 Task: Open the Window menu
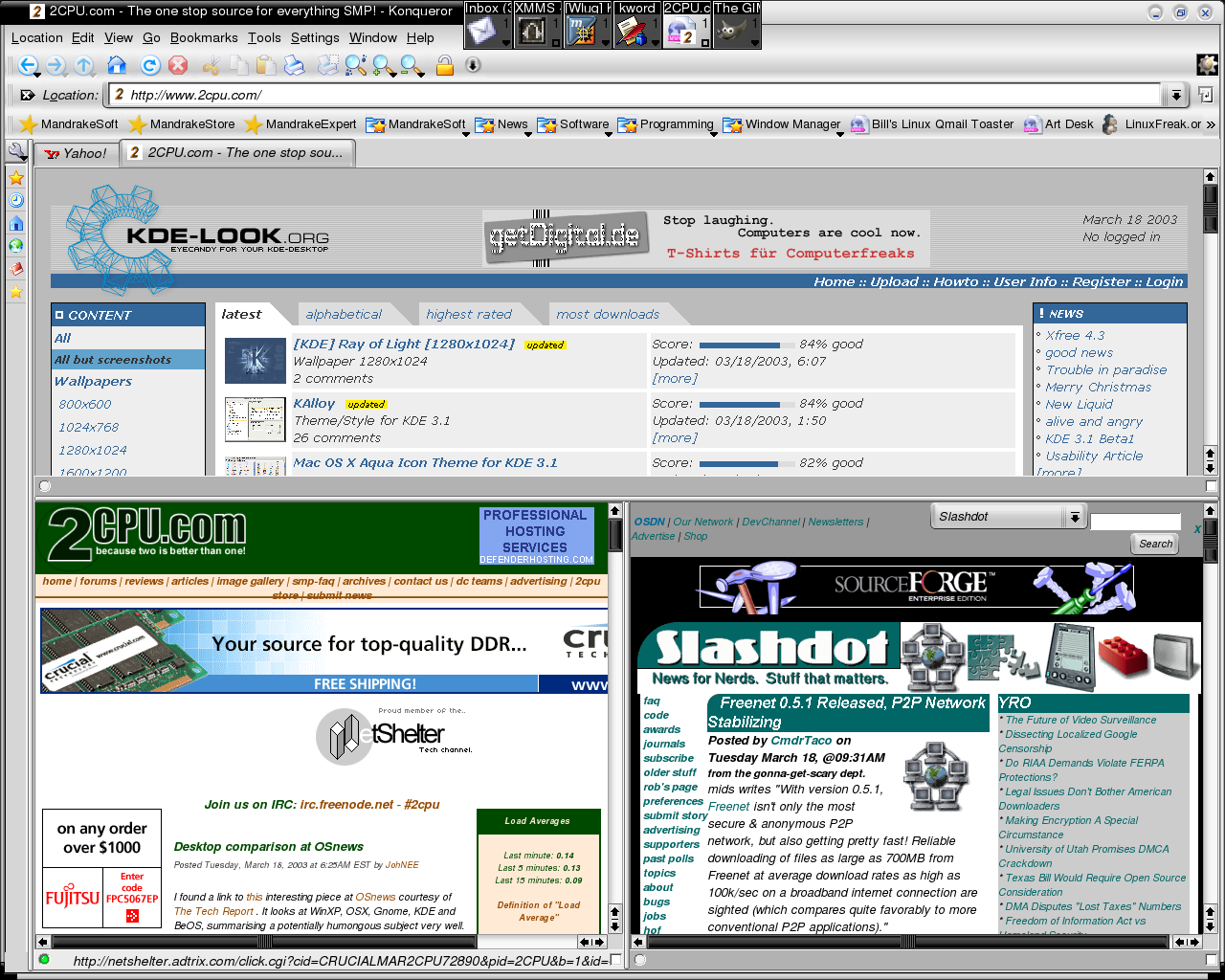373,37
